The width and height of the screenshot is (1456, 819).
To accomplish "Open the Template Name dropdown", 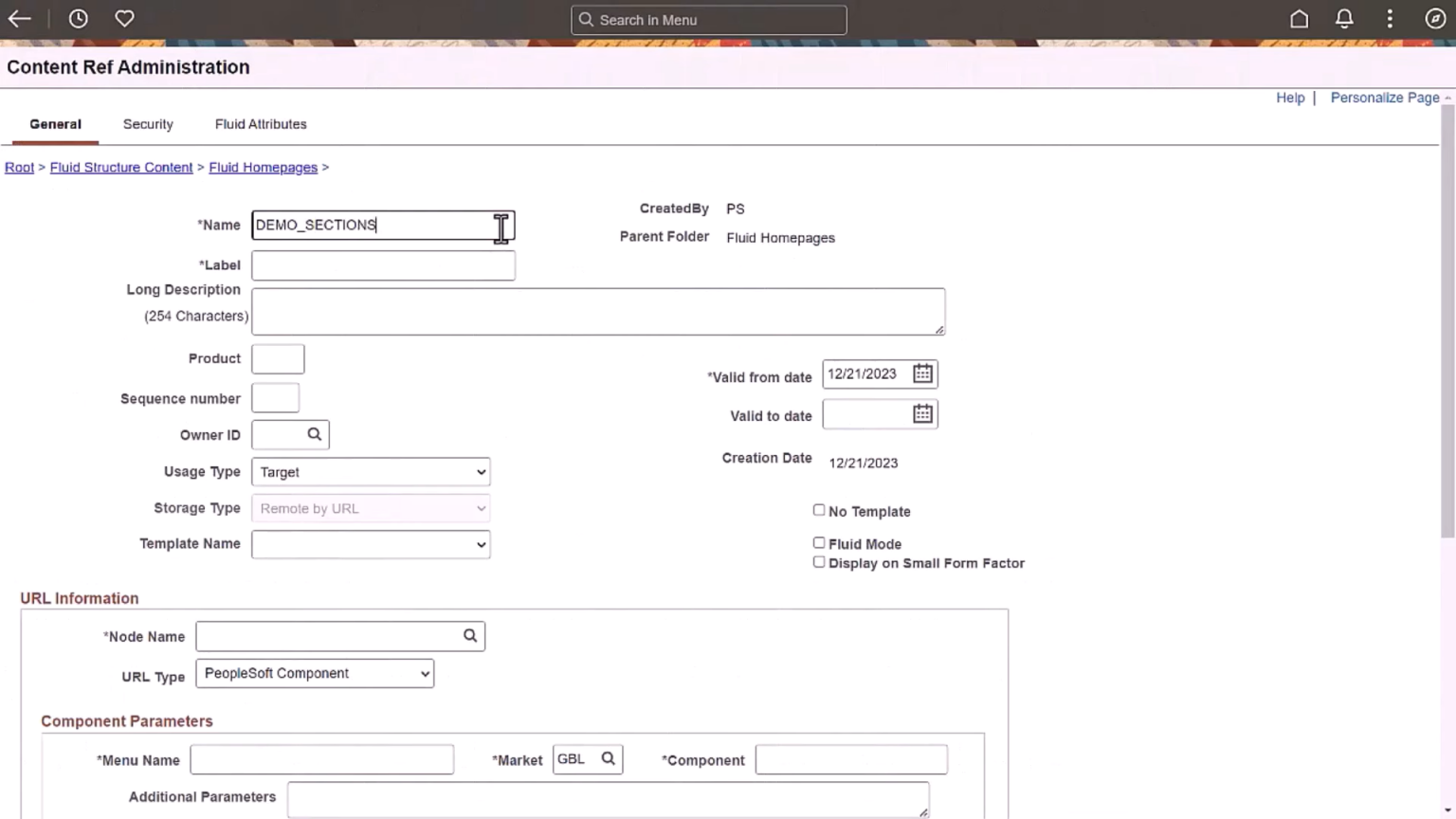I will pyautogui.click(x=480, y=544).
